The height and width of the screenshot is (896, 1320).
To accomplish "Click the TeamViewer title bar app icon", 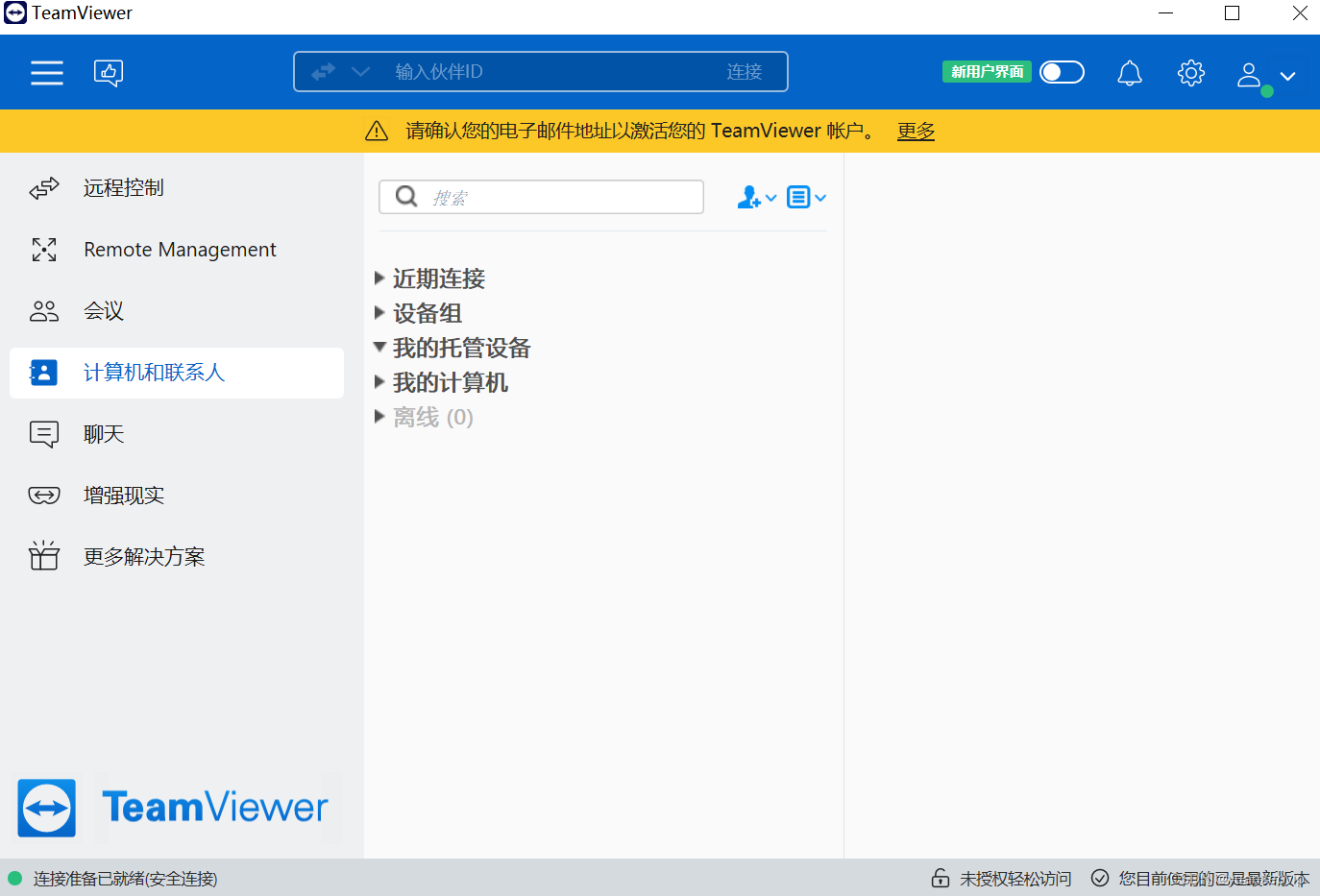I will click(15, 13).
